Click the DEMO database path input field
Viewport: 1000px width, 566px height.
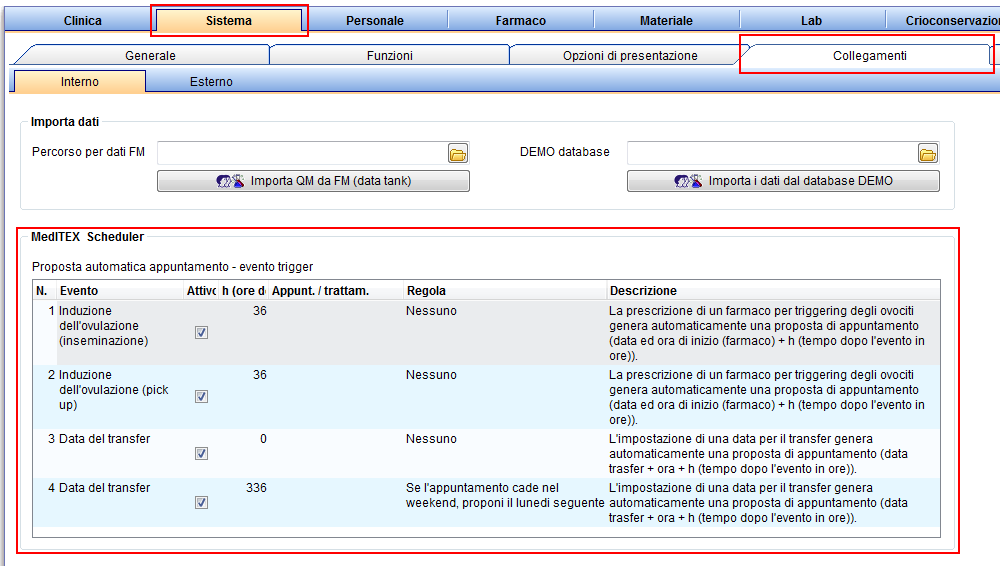[772, 154]
